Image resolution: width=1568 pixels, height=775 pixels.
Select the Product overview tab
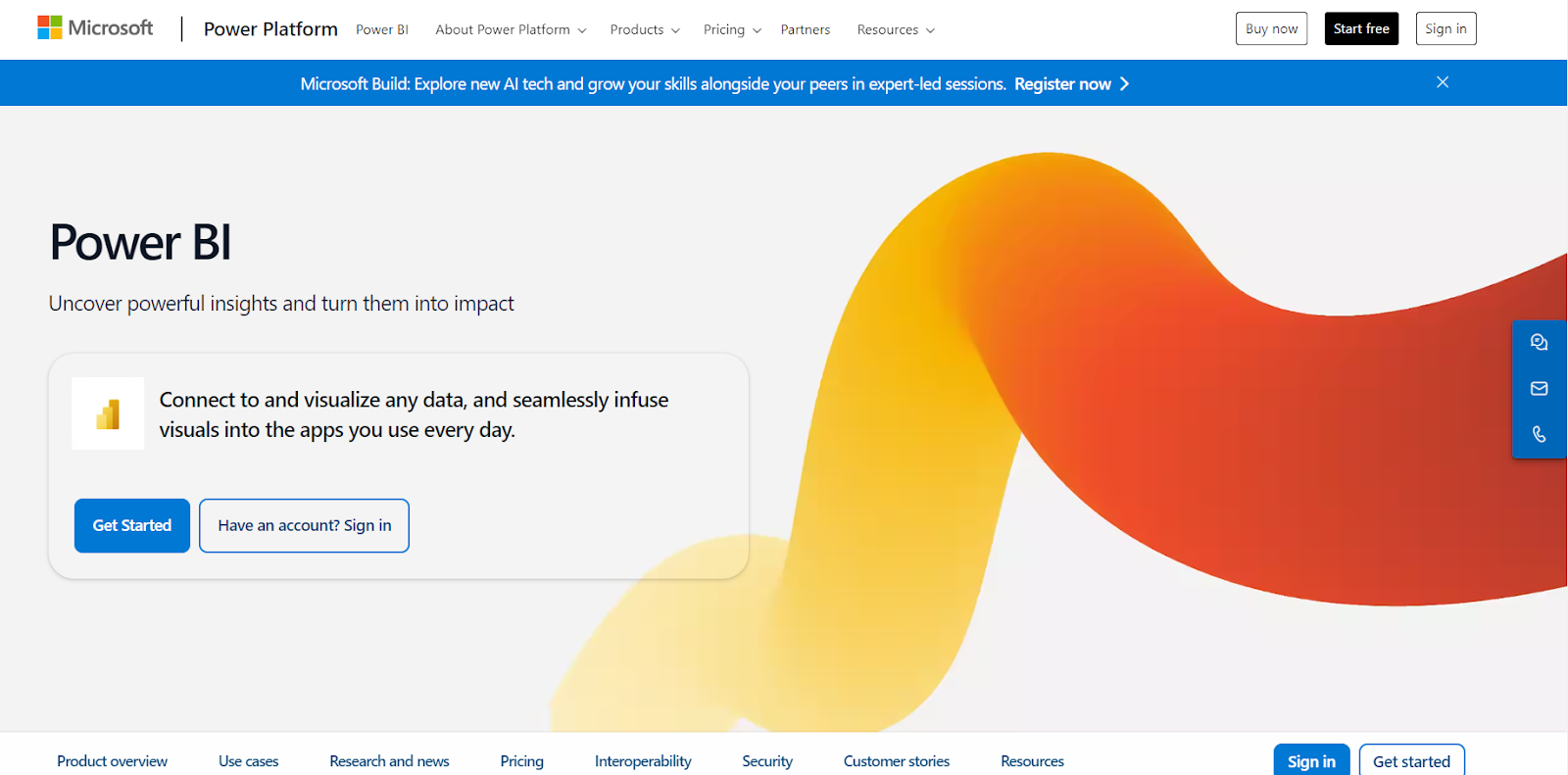[x=112, y=761]
